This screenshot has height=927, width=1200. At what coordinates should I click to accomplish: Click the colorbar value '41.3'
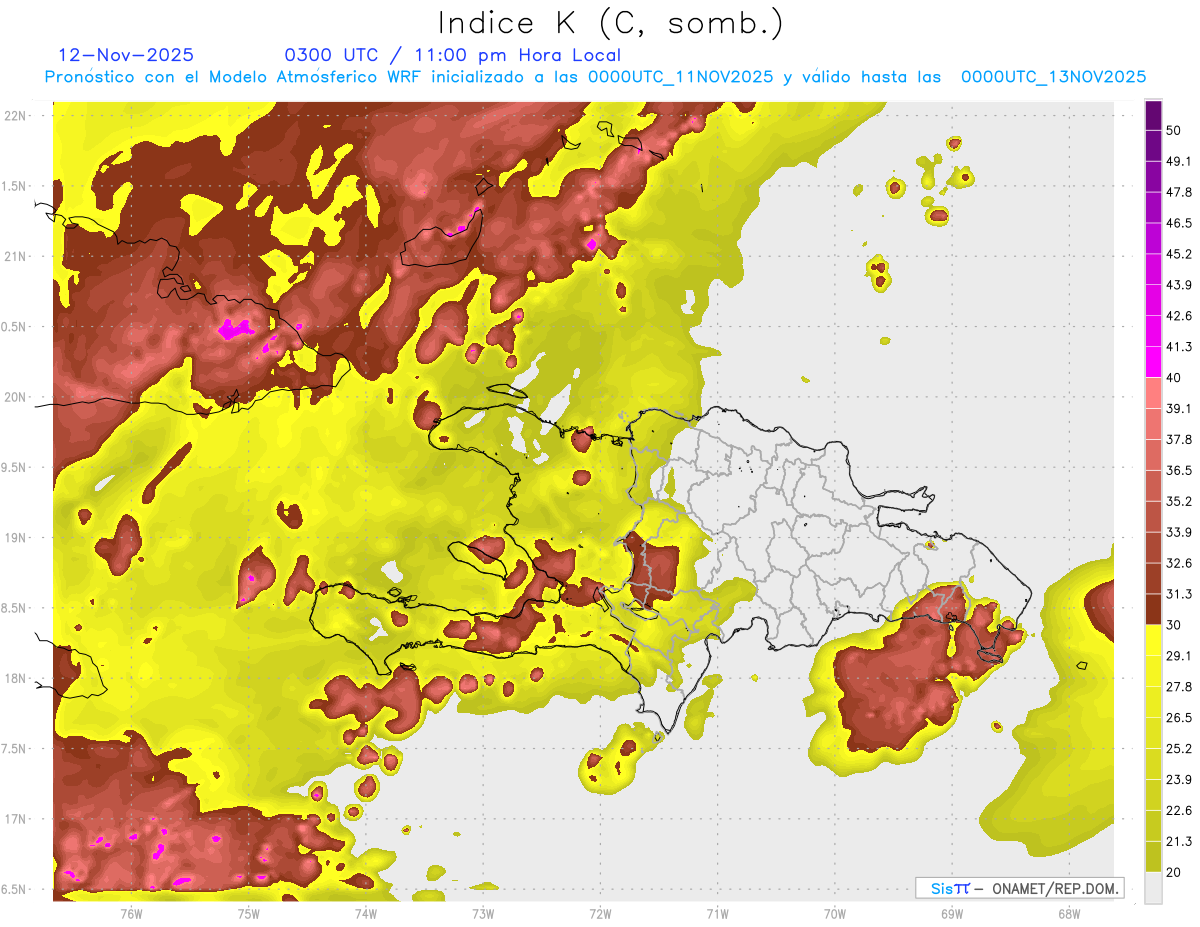coord(1179,347)
